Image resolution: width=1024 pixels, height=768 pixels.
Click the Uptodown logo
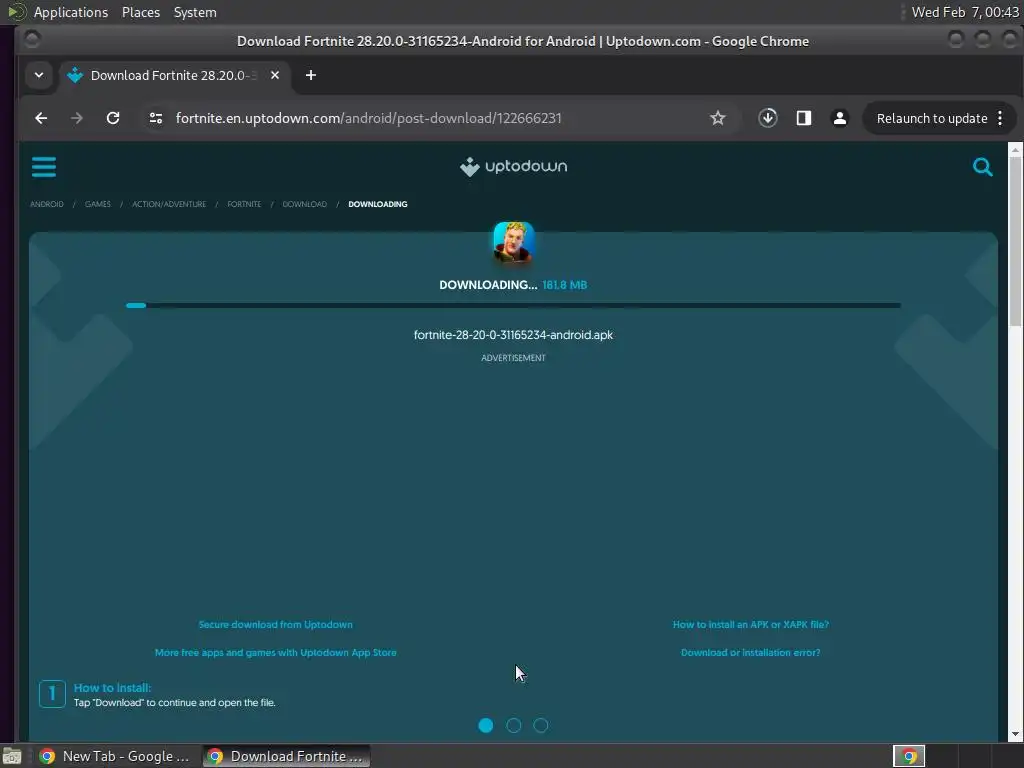click(513, 167)
